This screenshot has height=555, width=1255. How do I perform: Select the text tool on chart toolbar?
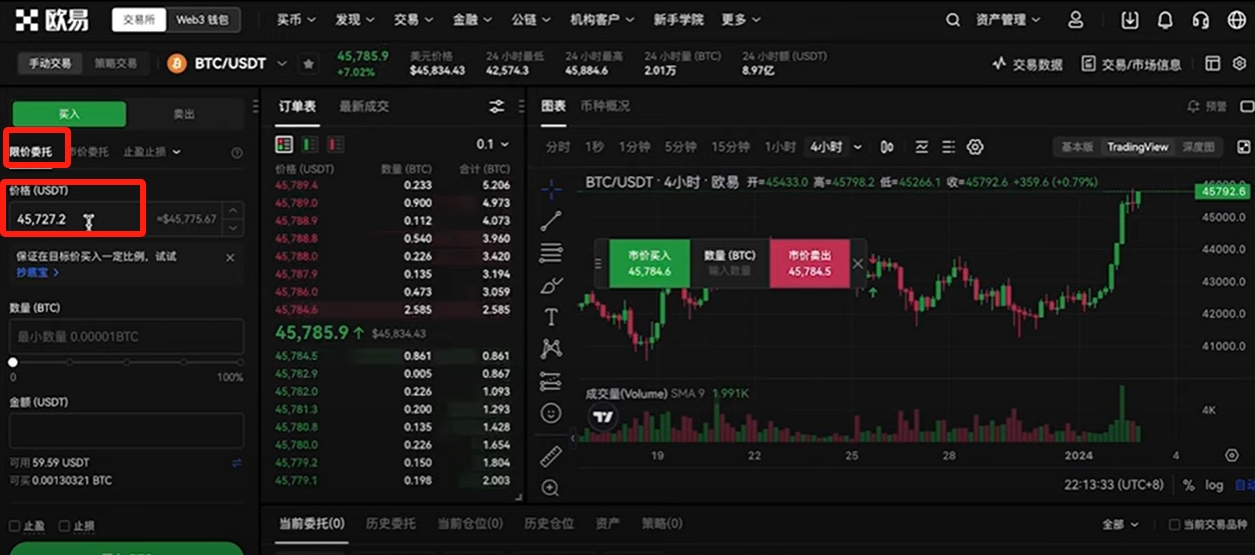[x=551, y=317]
